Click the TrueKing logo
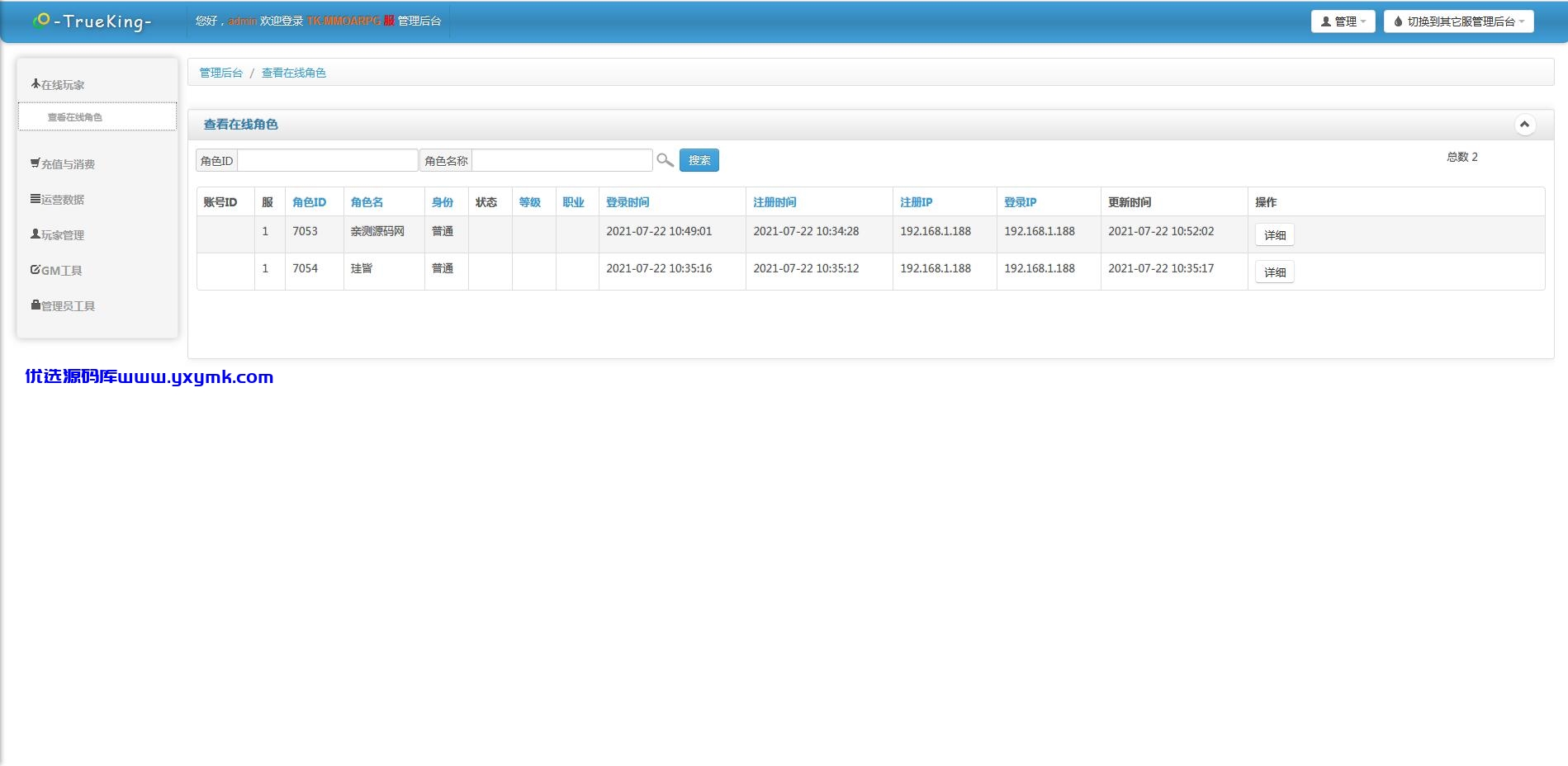Screen dimensions: 1568x766 coord(92,21)
